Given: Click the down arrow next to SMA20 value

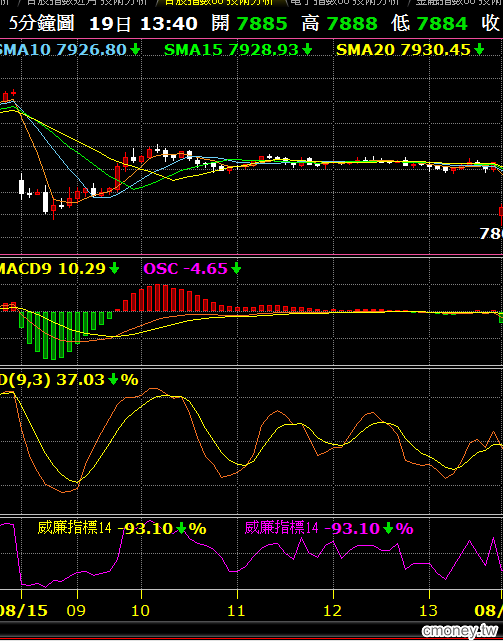Looking at the screenshot, I should tap(479, 50).
